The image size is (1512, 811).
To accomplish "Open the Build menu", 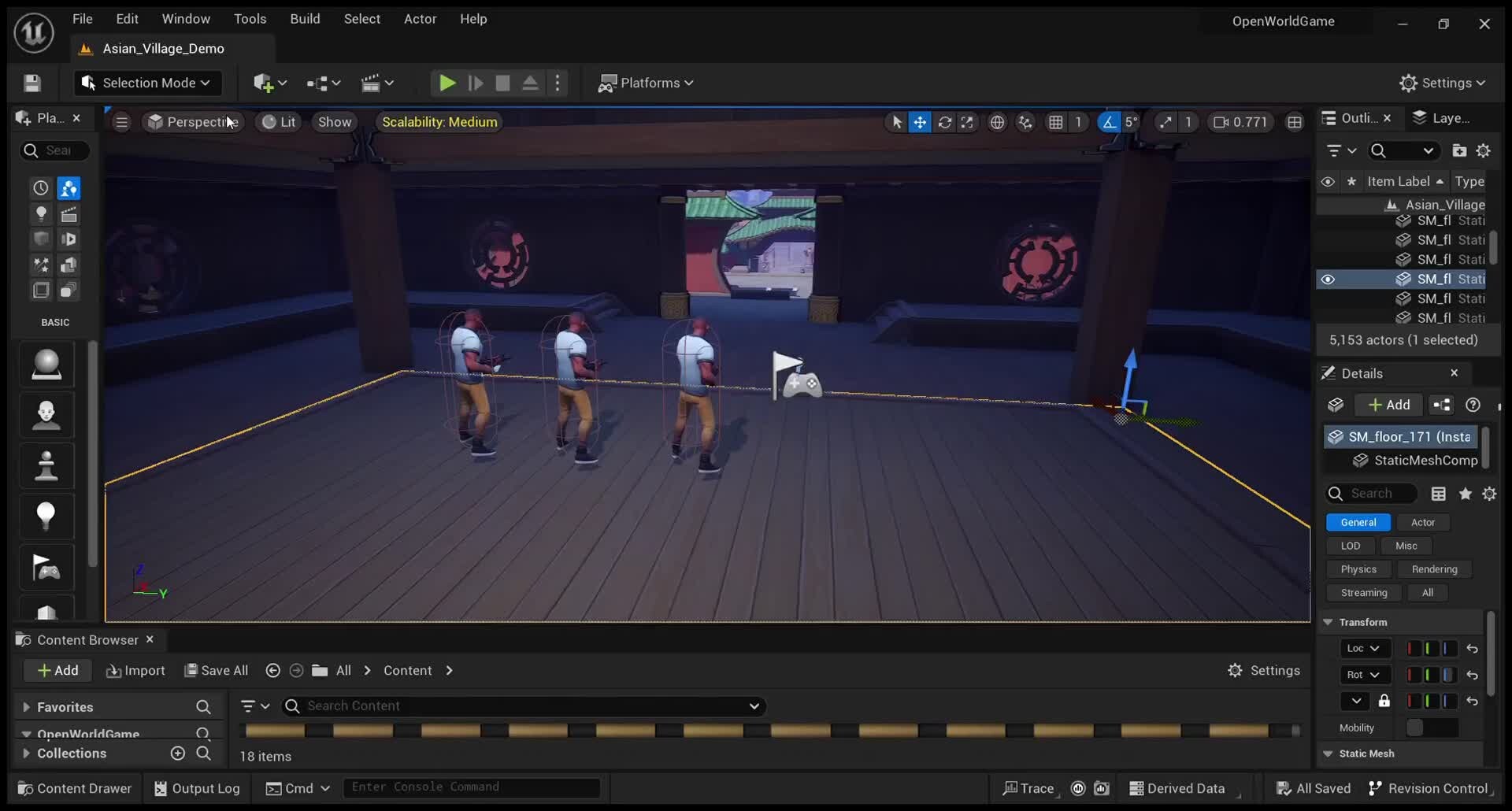I will click(305, 19).
